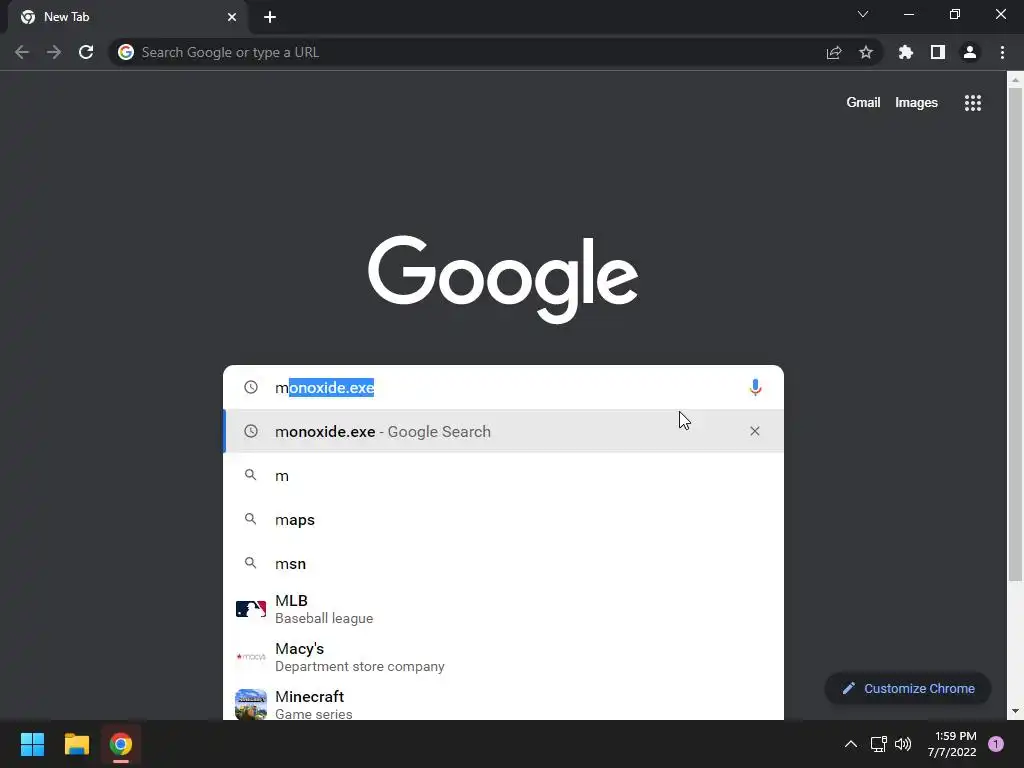The height and width of the screenshot is (768, 1024).
Task: Open the Gmail link
Action: tap(863, 103)
